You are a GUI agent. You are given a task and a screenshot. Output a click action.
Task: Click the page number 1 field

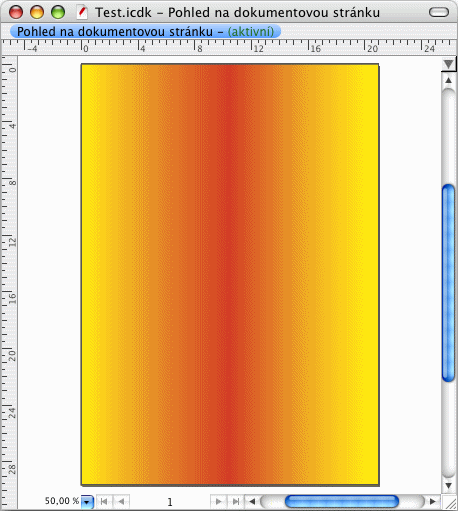tap(170, 501)
